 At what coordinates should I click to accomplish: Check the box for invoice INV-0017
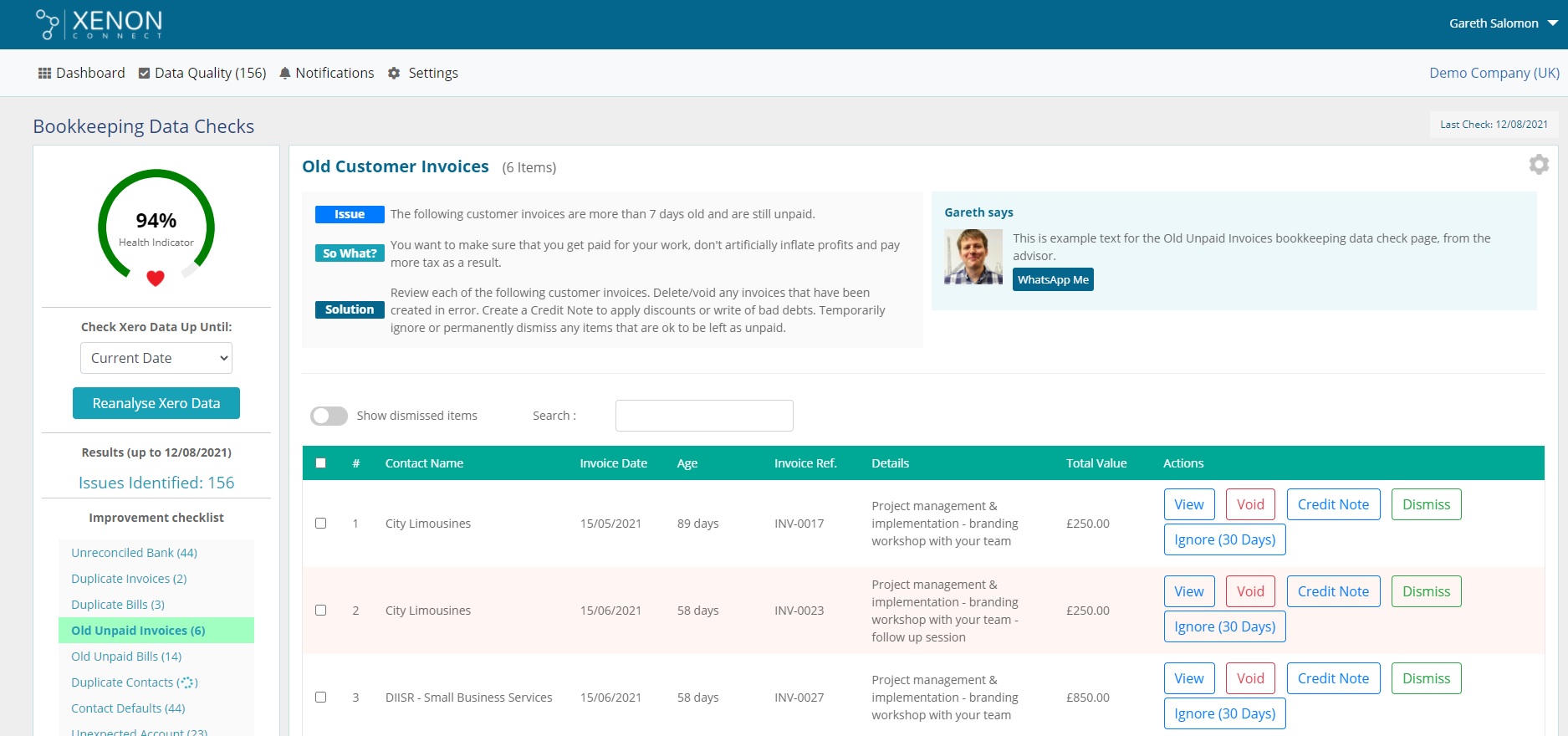(x=320, y=524)
